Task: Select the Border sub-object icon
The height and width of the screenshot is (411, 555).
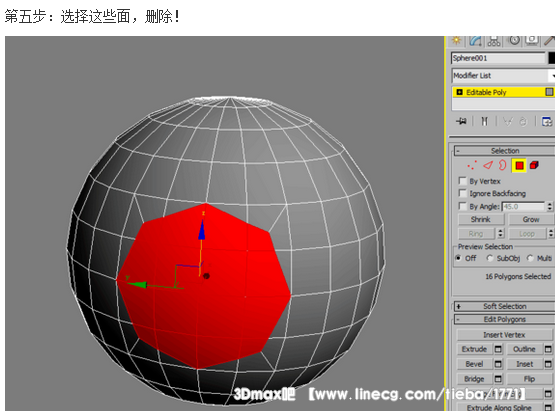Action: (x=502, y=165)
